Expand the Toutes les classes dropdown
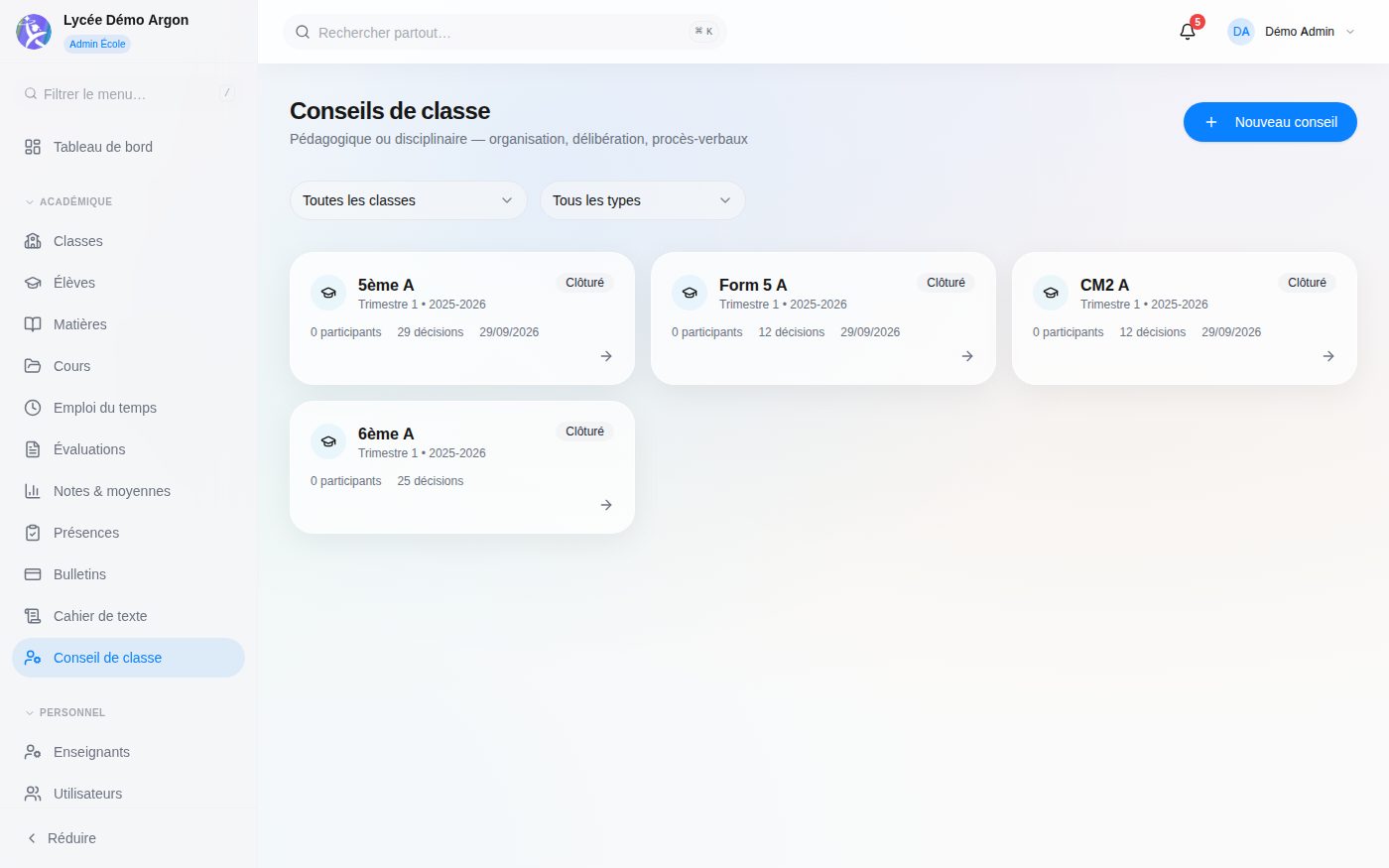The width and height of the screenshot is (1389, 868). coord(408,200)
